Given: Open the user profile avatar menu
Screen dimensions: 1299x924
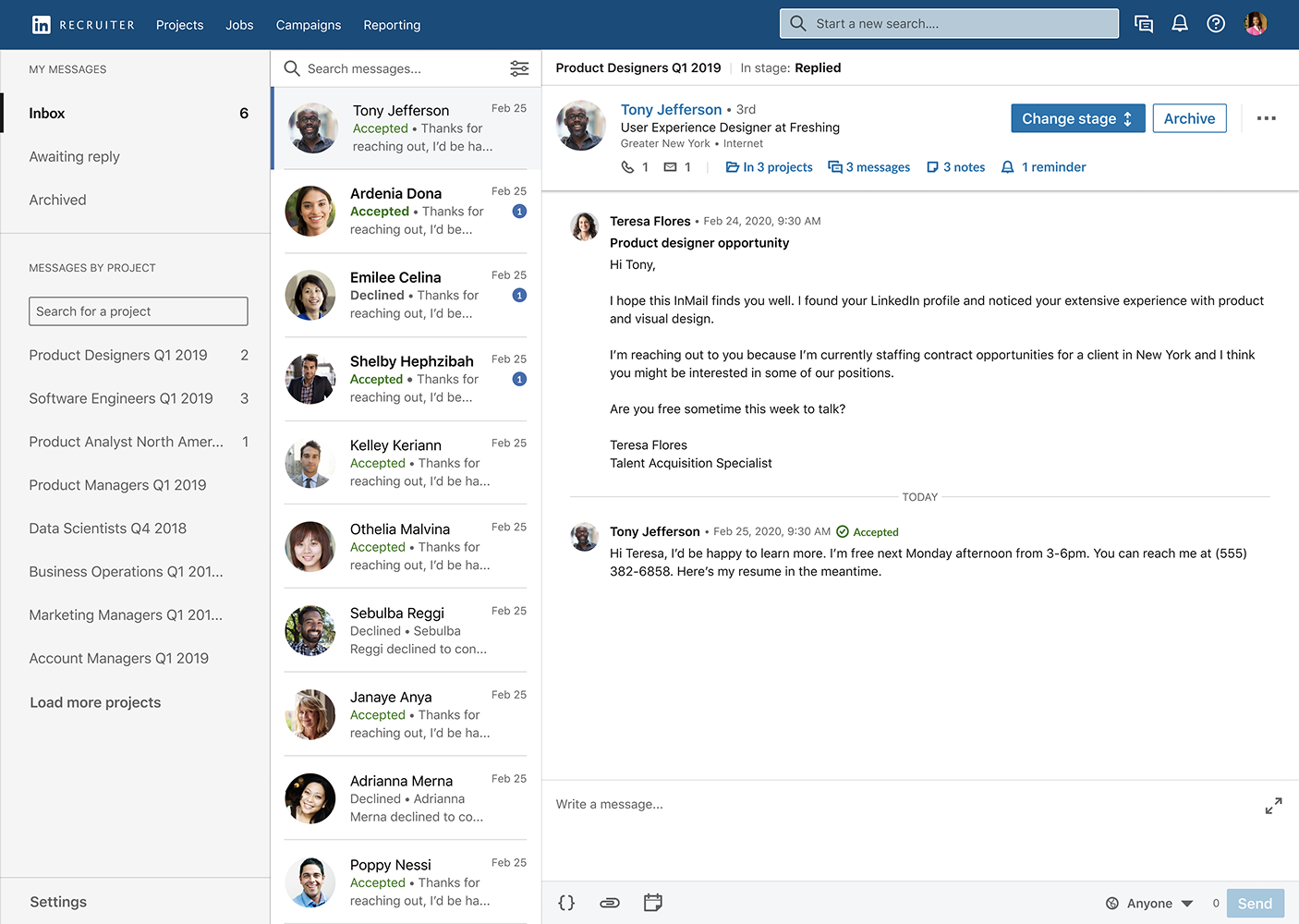Looking at the screenshot, I should pyautogui.click(x=1256, y=24).
